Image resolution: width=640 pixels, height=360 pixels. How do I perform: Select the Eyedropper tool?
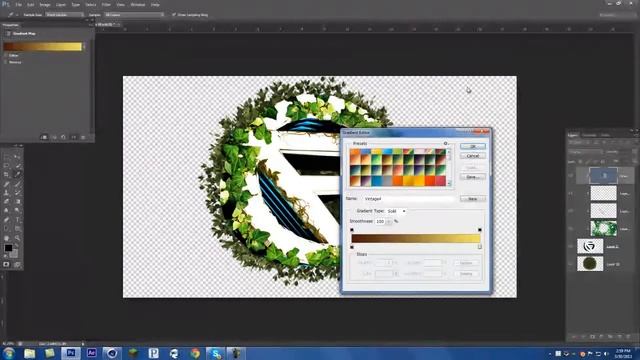coord(18,175)
